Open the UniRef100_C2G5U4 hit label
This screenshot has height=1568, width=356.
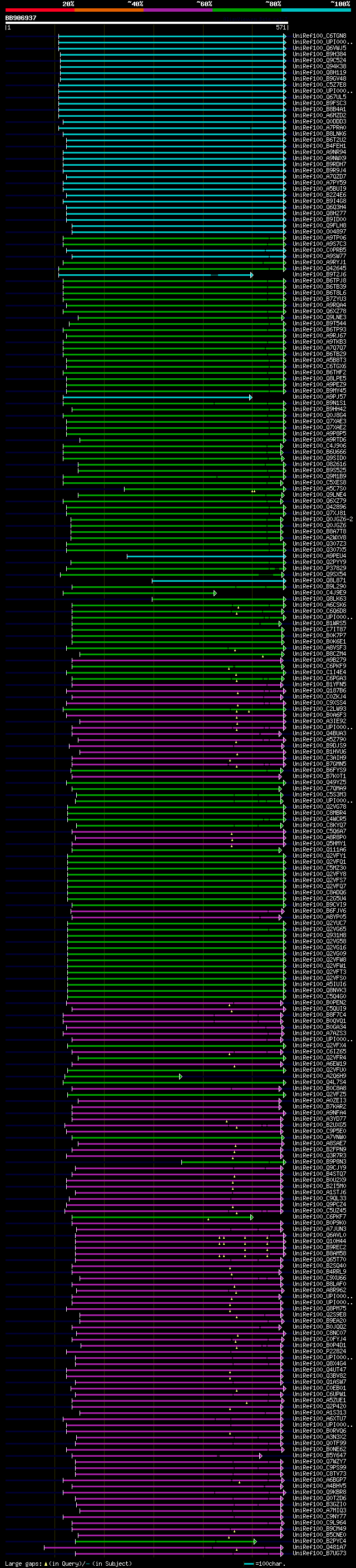(319, 898)
